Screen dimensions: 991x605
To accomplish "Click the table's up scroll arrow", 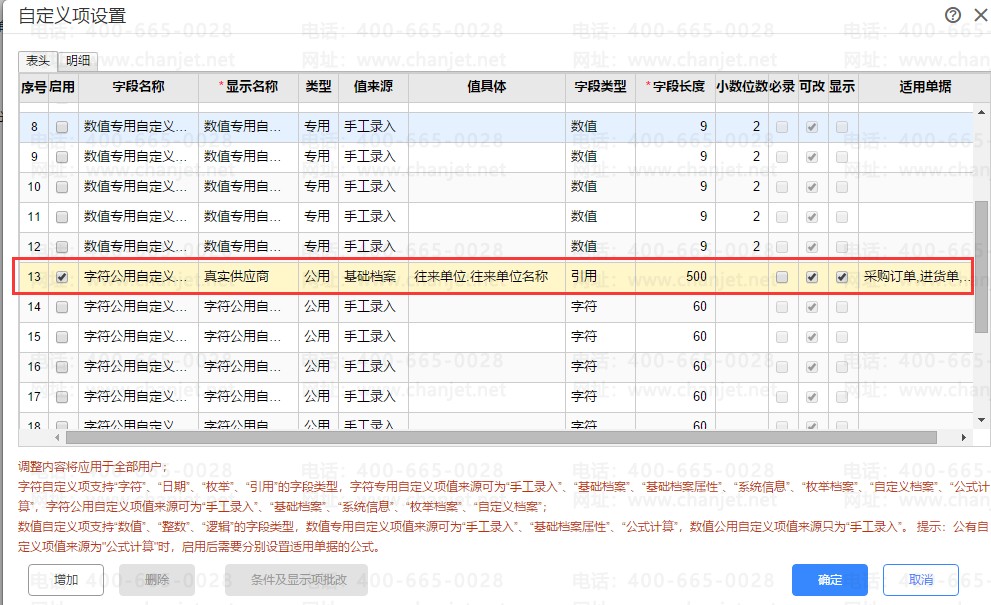I will 981,113.
